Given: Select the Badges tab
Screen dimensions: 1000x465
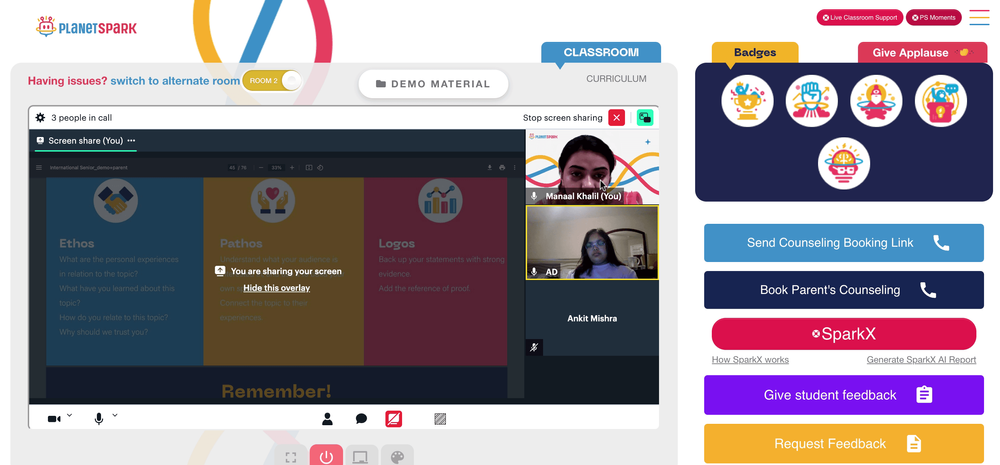Looking at the screenshot, I should (755, 52).
